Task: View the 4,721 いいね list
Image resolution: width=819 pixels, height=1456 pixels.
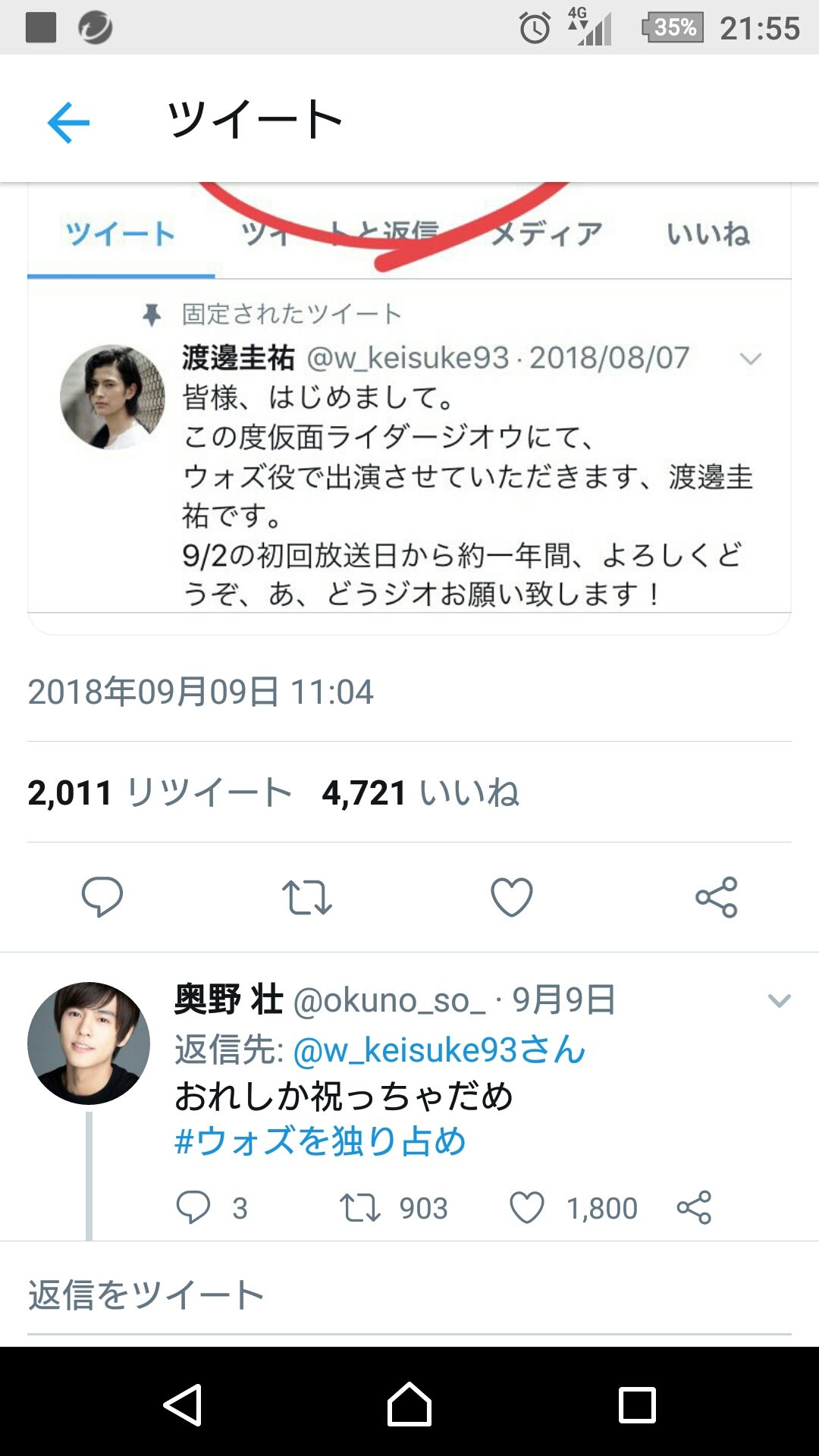Action: coord(420,792)
